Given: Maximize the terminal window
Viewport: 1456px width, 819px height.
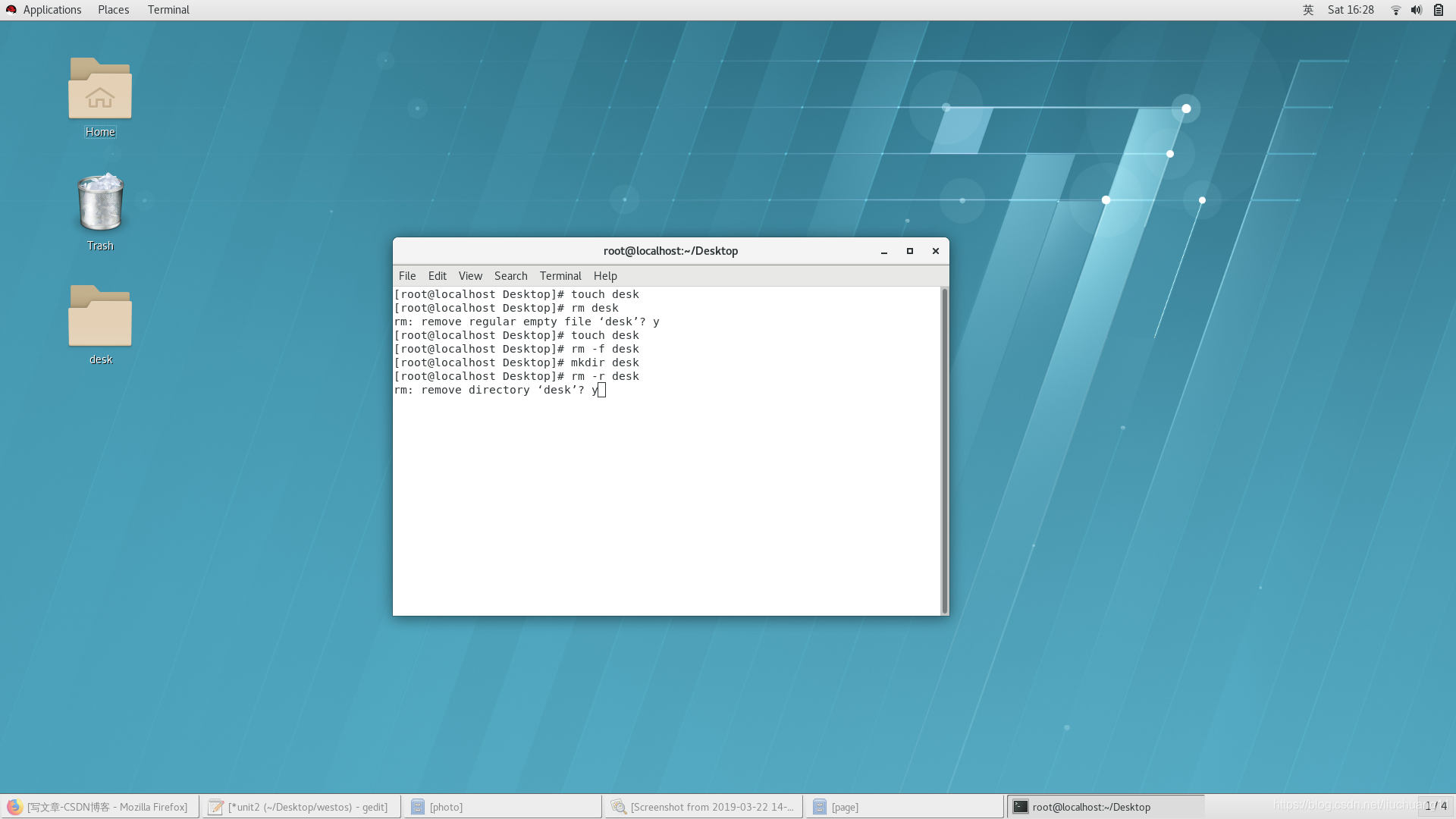Looking at the screenshot, I should pos(910,251).
